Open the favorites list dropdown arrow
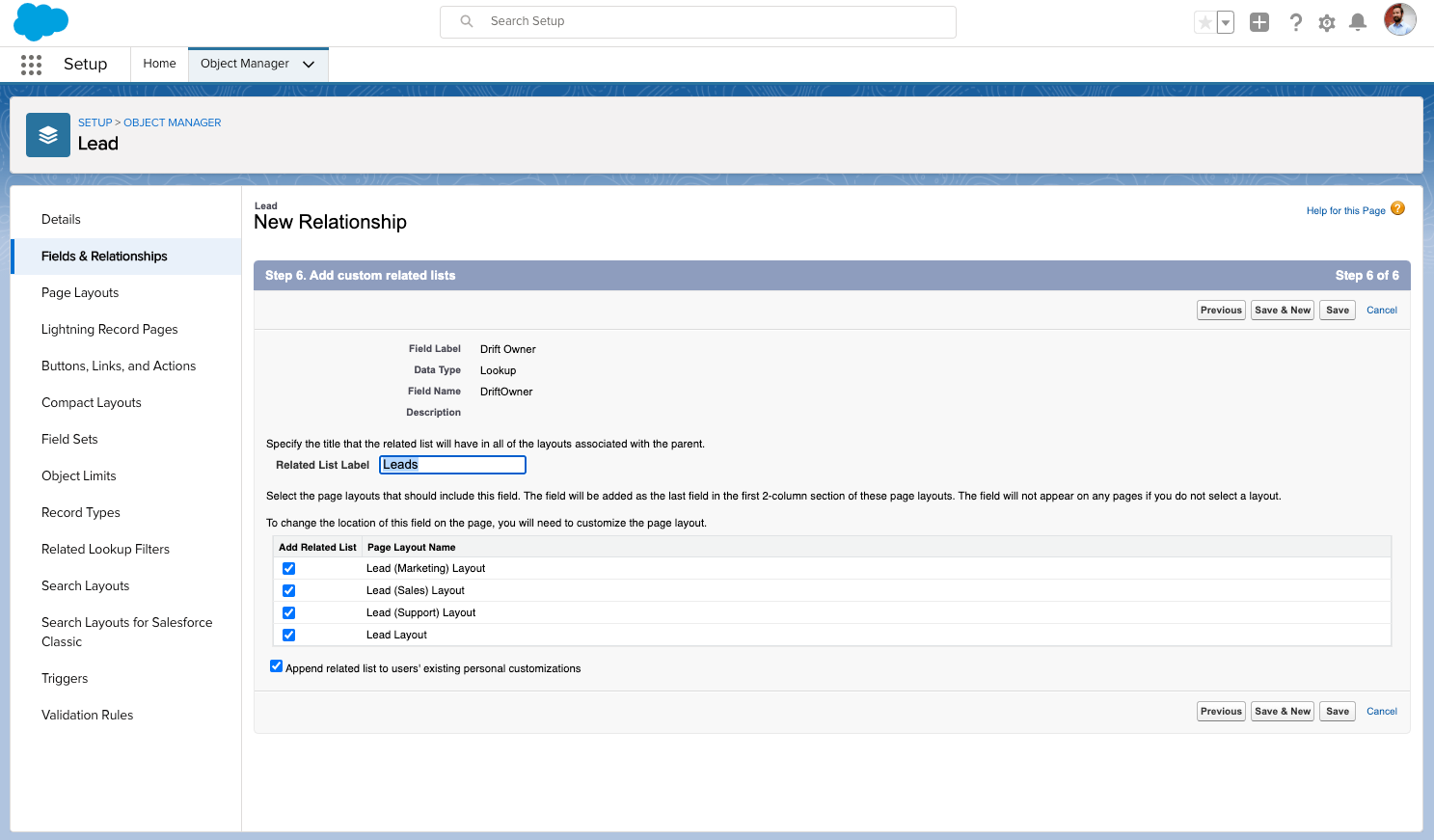 [1226, 22]
